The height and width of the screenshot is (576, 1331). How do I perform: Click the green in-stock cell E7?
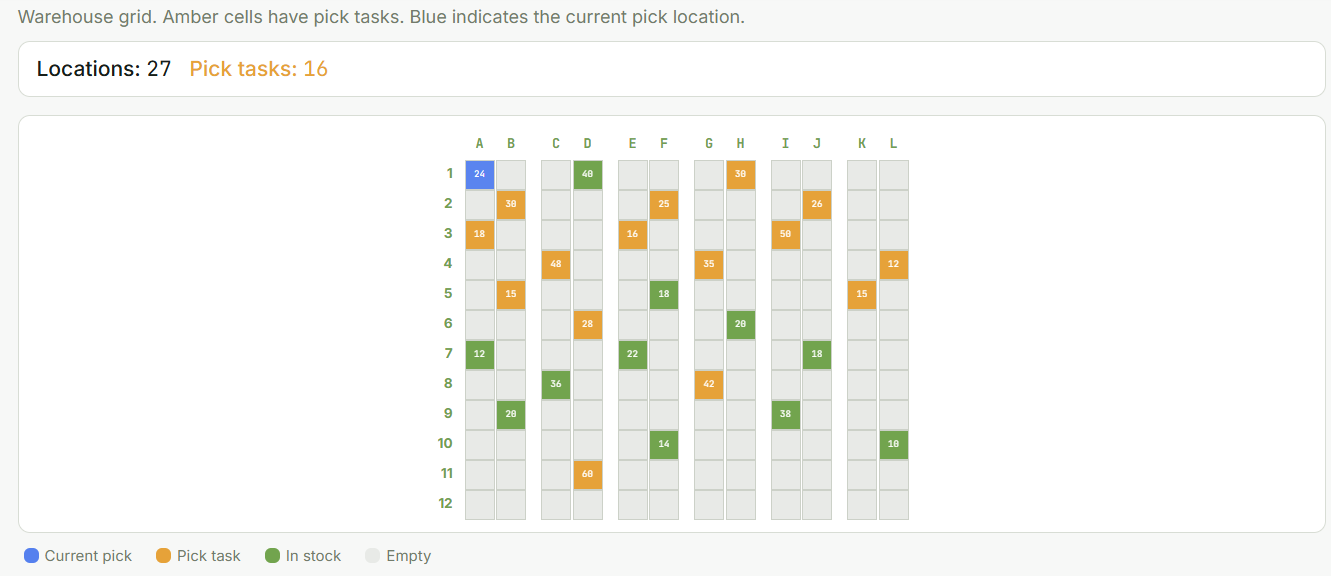click(x=633, y=355)
